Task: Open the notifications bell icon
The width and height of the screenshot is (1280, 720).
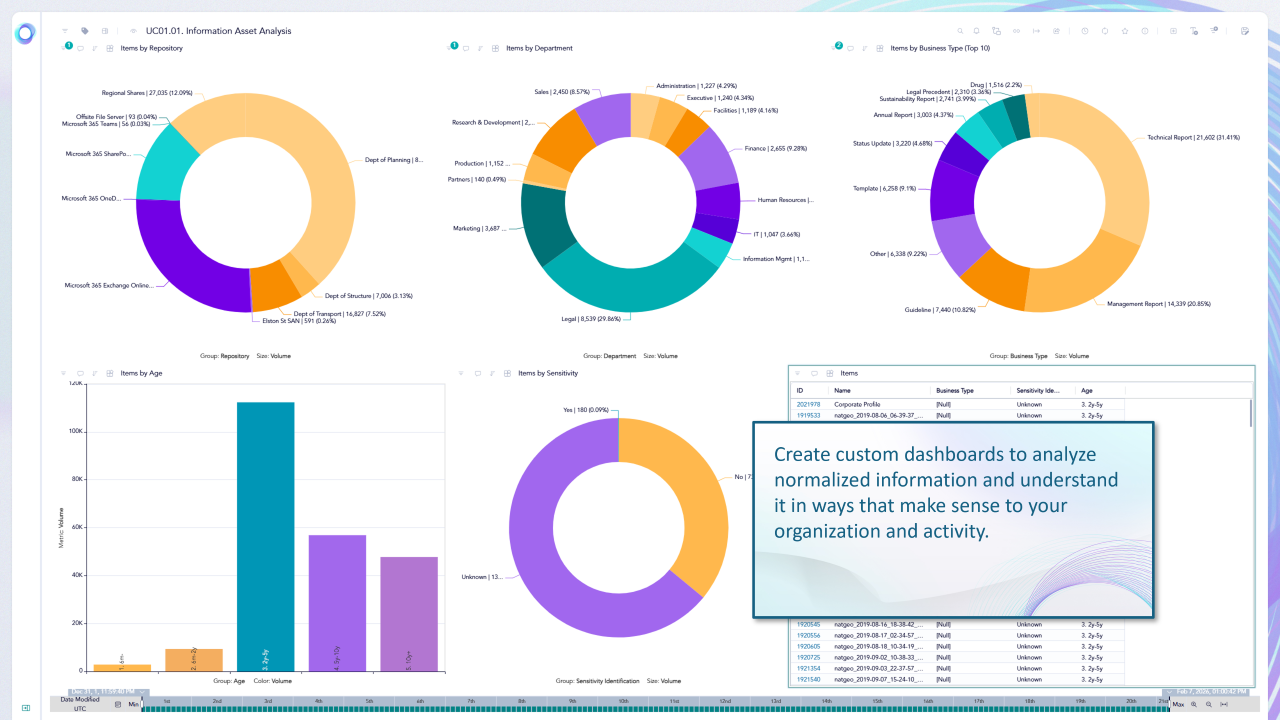Action: click(x=977, y=31)
